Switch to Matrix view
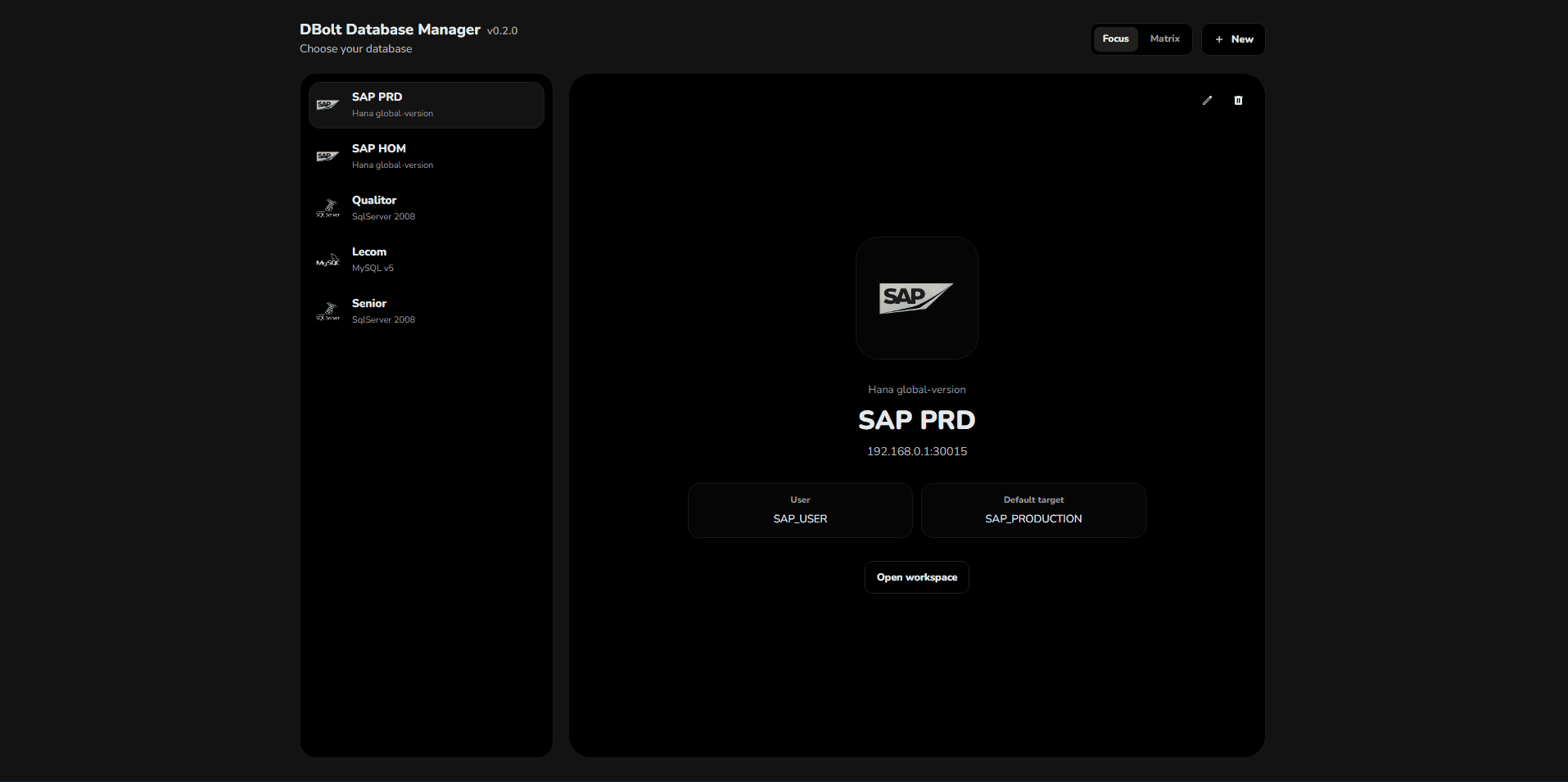The width and height of the screenshot is (1568, 782). [1164, 38]
